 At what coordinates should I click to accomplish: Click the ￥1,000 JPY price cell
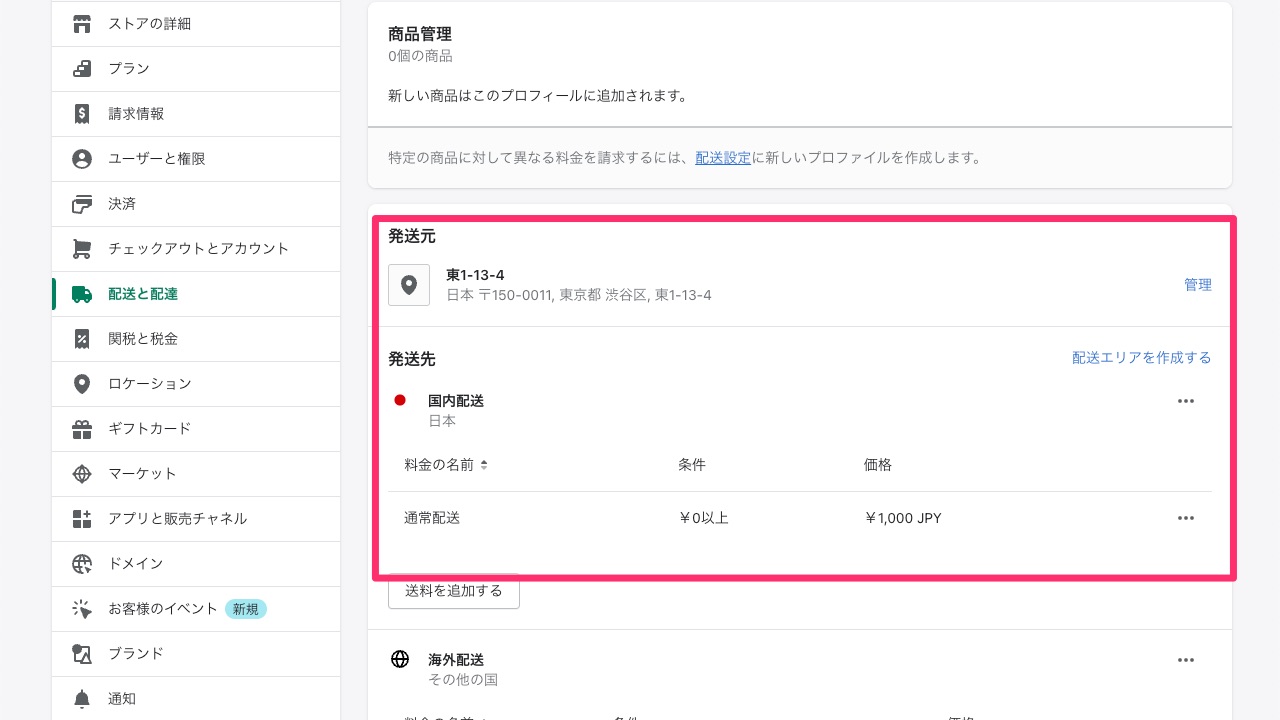pyautogui.click(x=903, y=518)
